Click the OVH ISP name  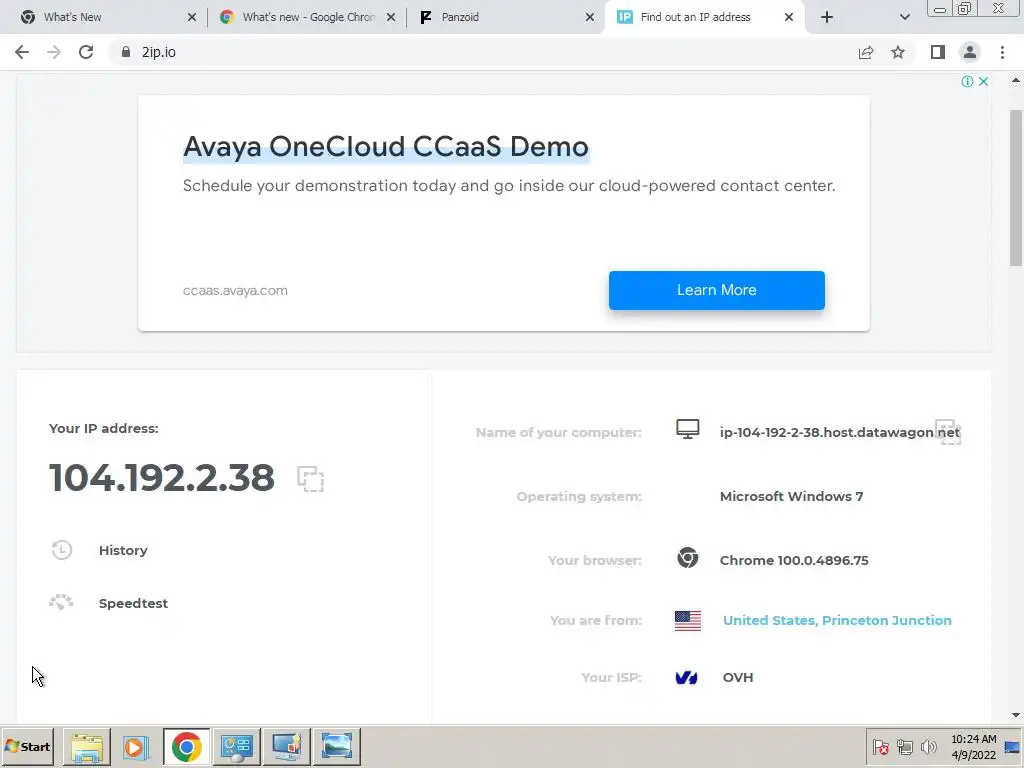coord(738,677)
